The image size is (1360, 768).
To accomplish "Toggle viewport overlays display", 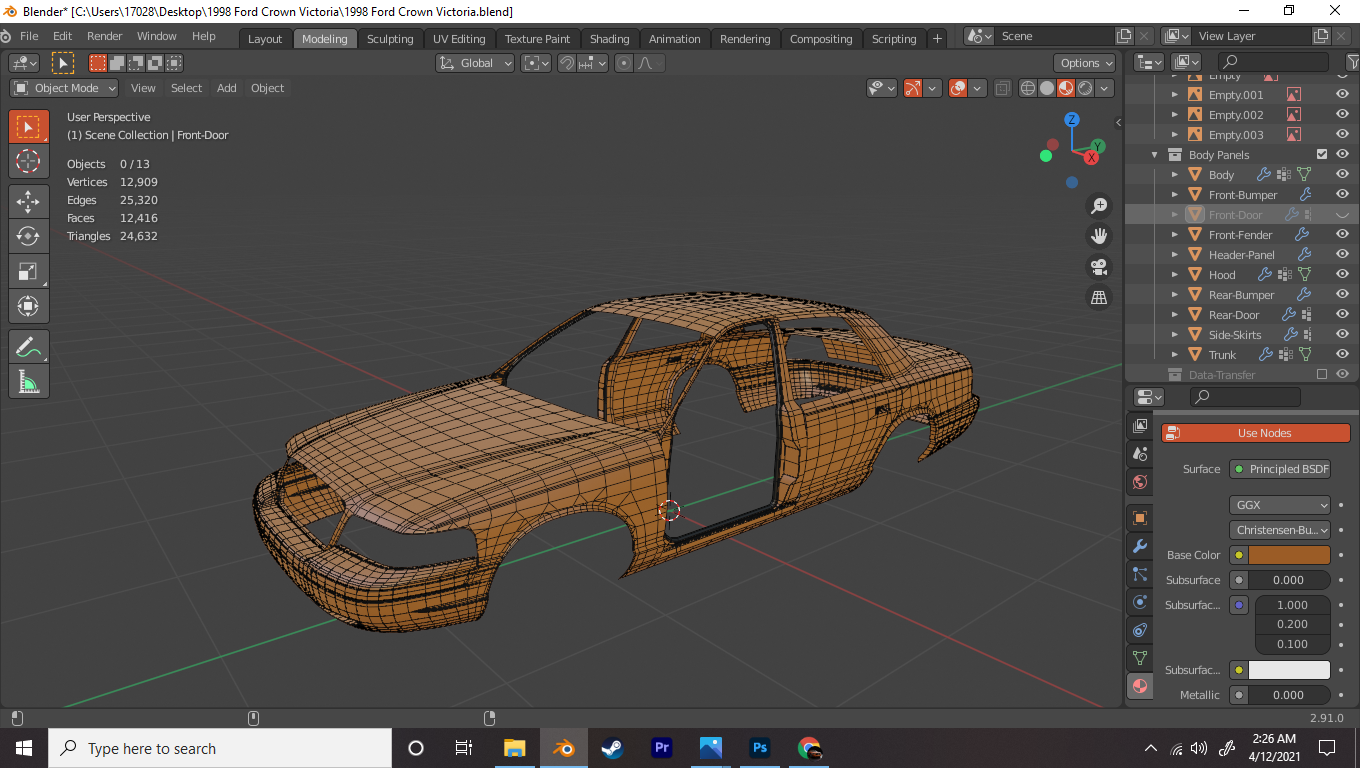I will 958,88.
